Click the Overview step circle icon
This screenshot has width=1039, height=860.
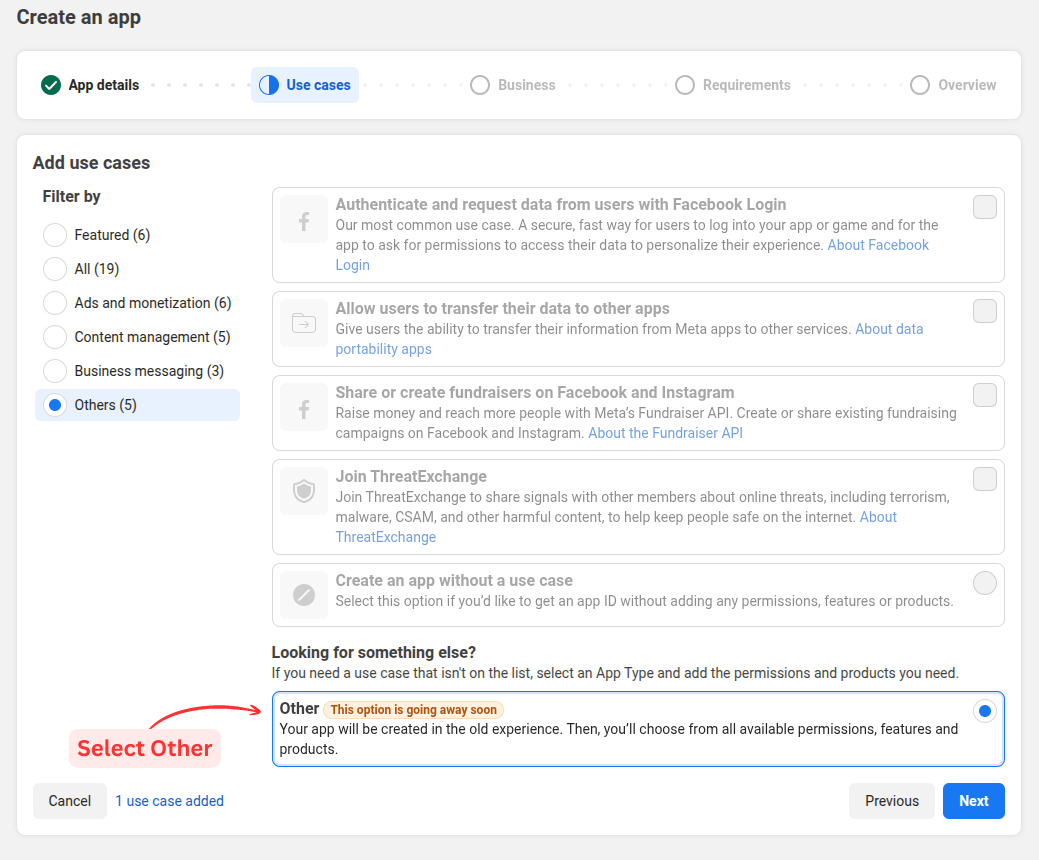point(920,85)
